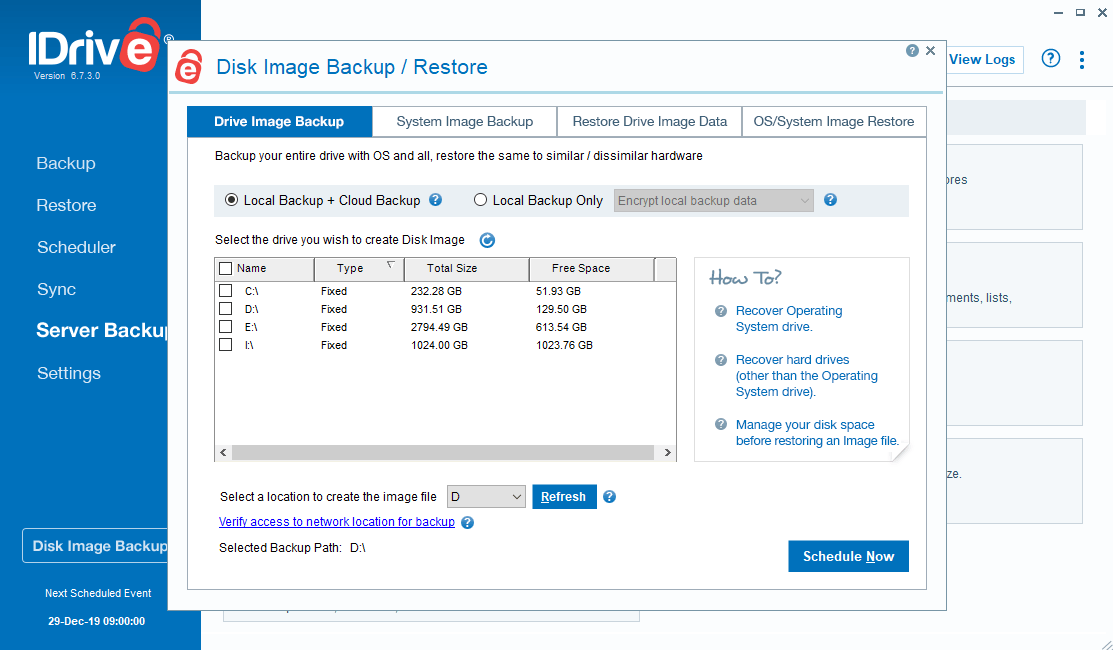
Task: Open the Restore Drive Image Data tab
Action: click(649, 121)
